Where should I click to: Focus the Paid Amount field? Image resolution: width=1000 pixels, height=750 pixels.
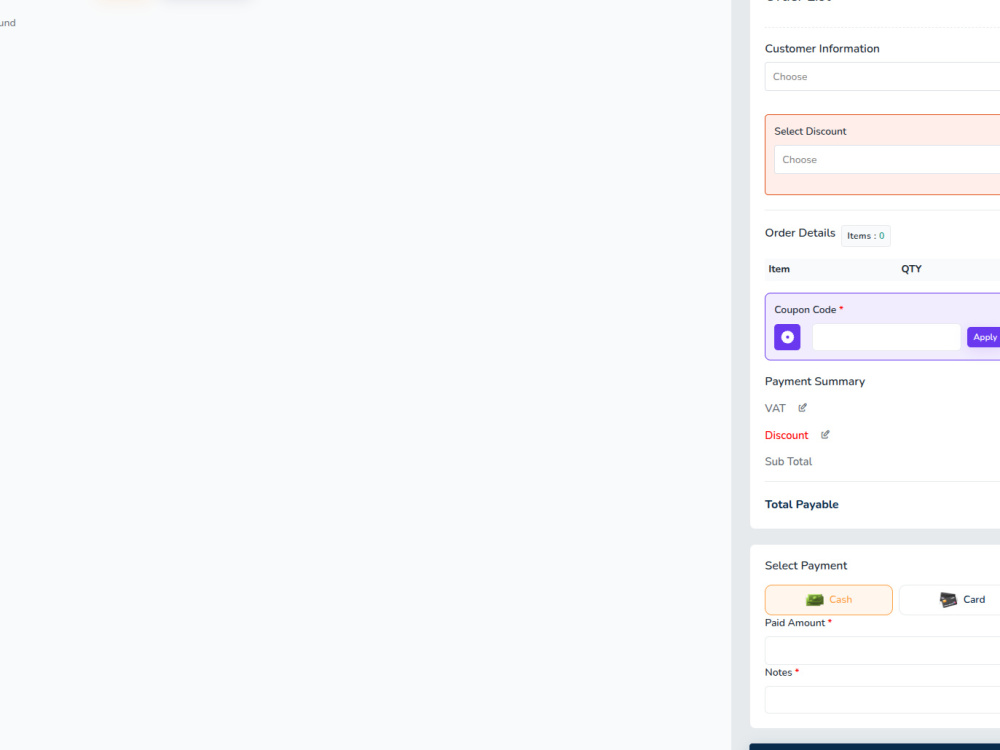click(x=883, y=651)
